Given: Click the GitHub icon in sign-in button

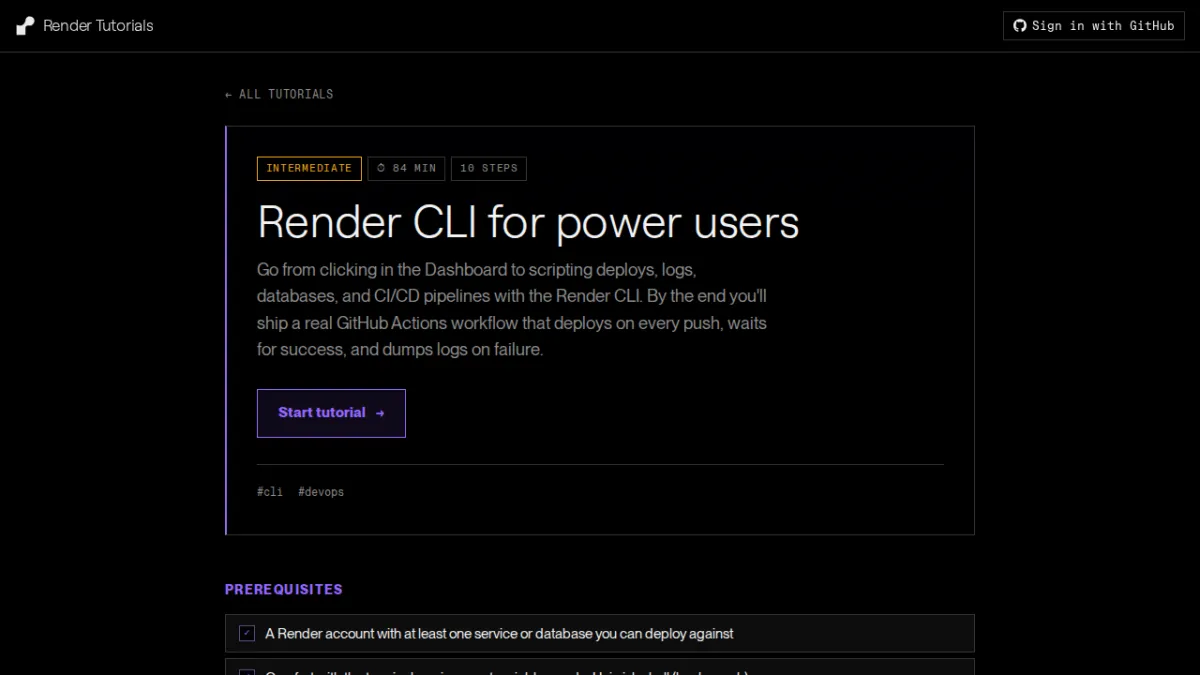Looking at the screenshot, I should click(x=1020, y=26).
